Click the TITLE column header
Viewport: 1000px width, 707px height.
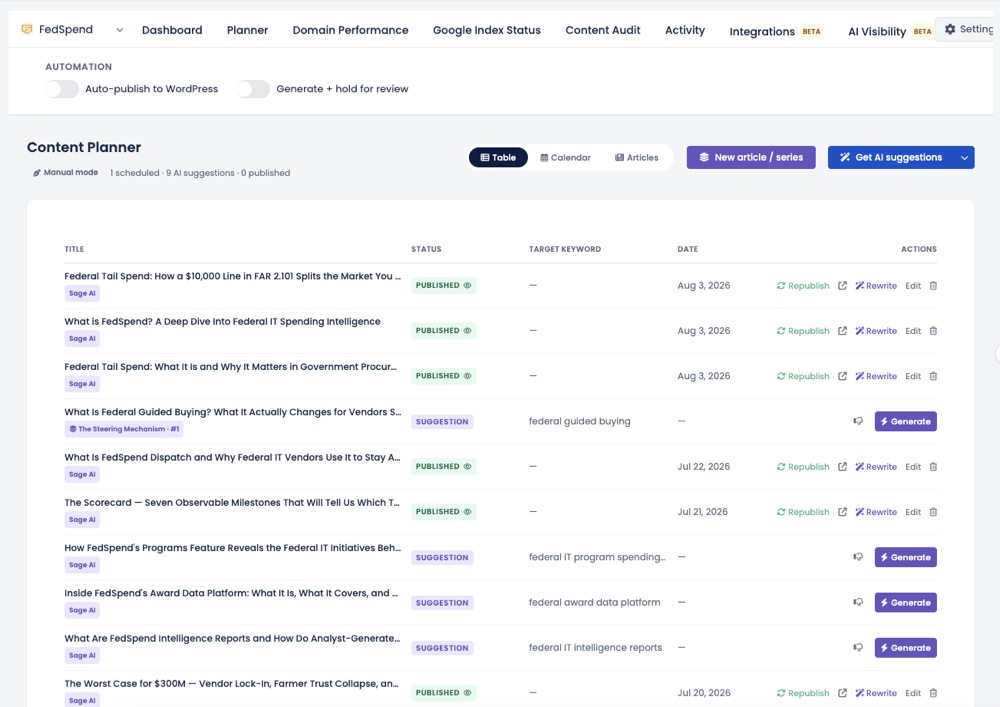74,249
